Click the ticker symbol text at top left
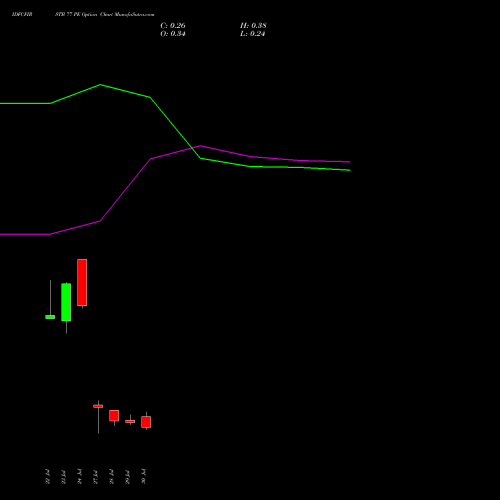Viewport: 500px width, 500px height. (x=22, y=15)
